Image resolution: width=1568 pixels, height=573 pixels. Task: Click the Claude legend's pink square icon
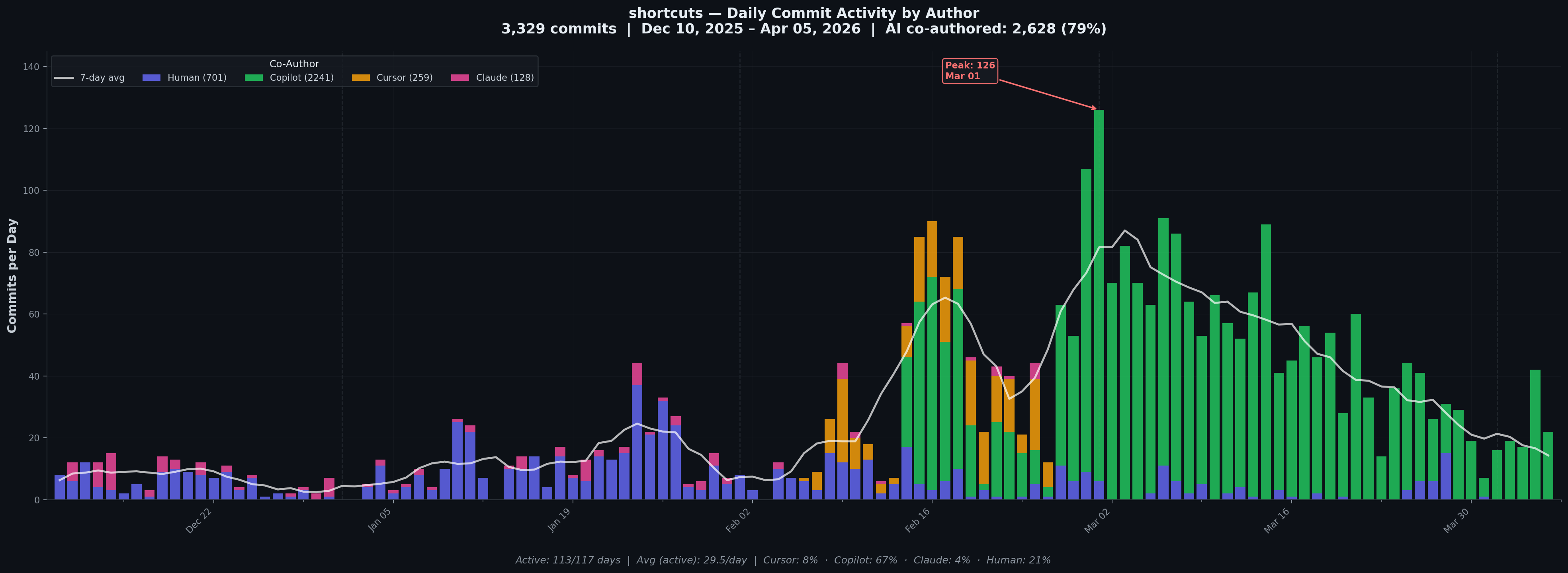coord(460,77)
